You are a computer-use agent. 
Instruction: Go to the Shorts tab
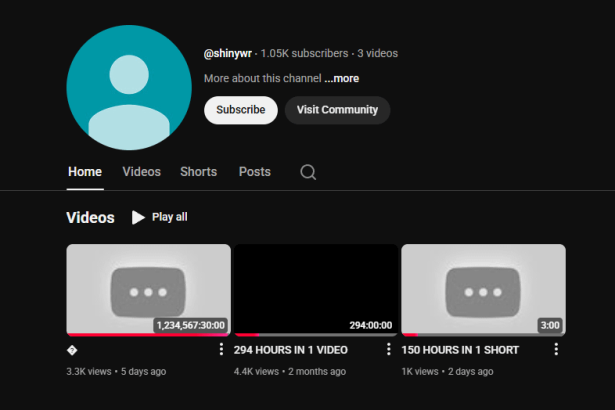click(198, 172)
